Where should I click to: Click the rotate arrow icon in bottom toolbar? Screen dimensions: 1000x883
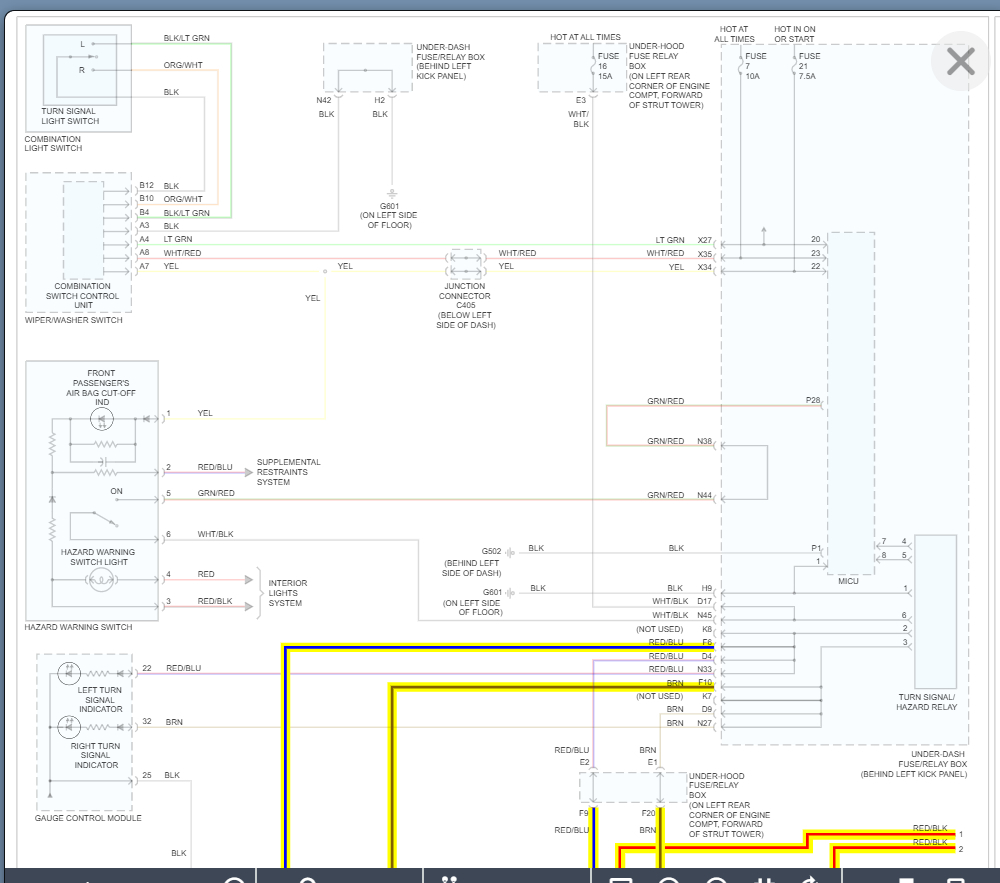pos(811,880)
